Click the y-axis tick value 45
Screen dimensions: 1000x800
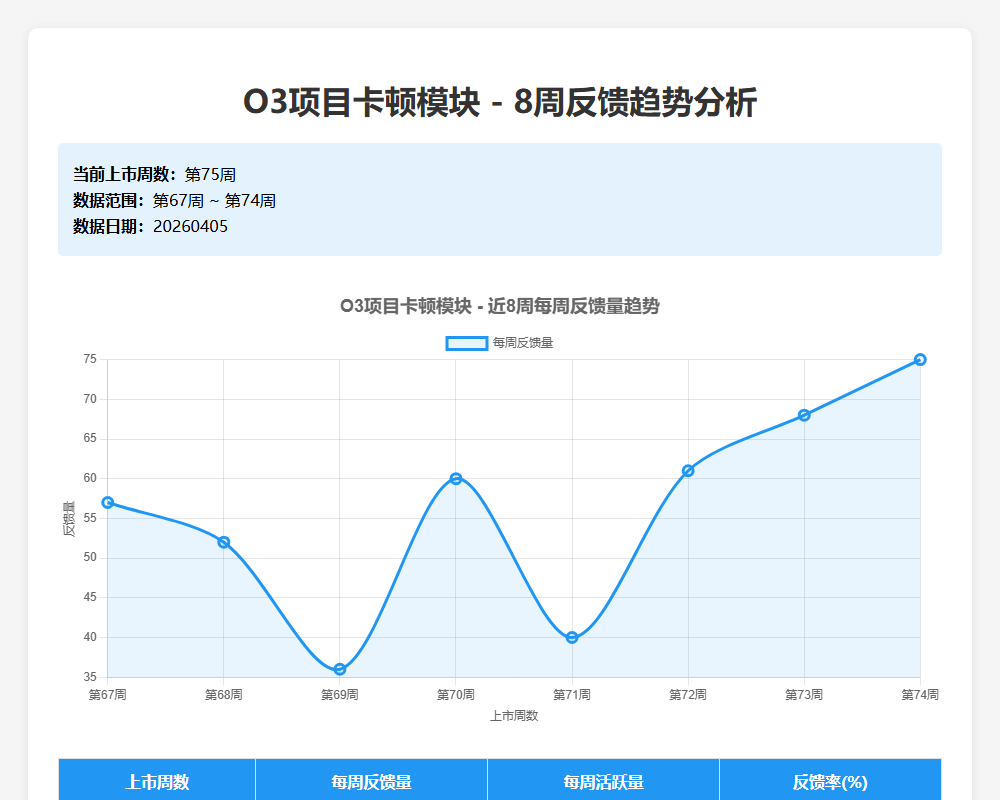[90, 597]
